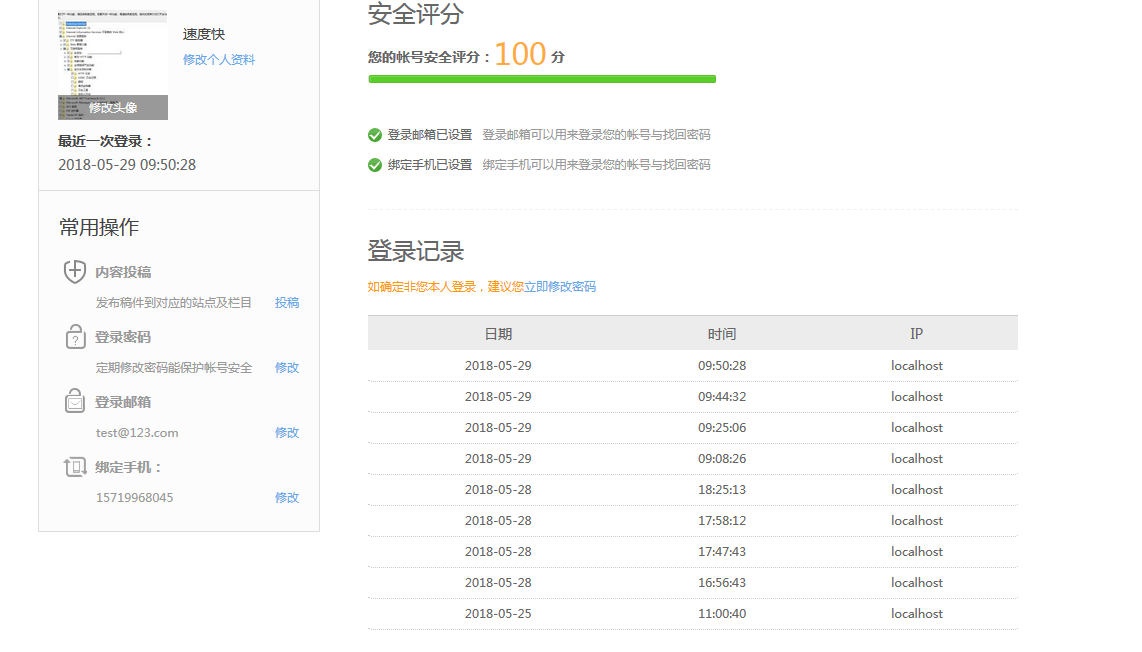Viewport: 1142px width, 652px height.
Task: Select login record time 09:25:06
Action: pos(722,428)
